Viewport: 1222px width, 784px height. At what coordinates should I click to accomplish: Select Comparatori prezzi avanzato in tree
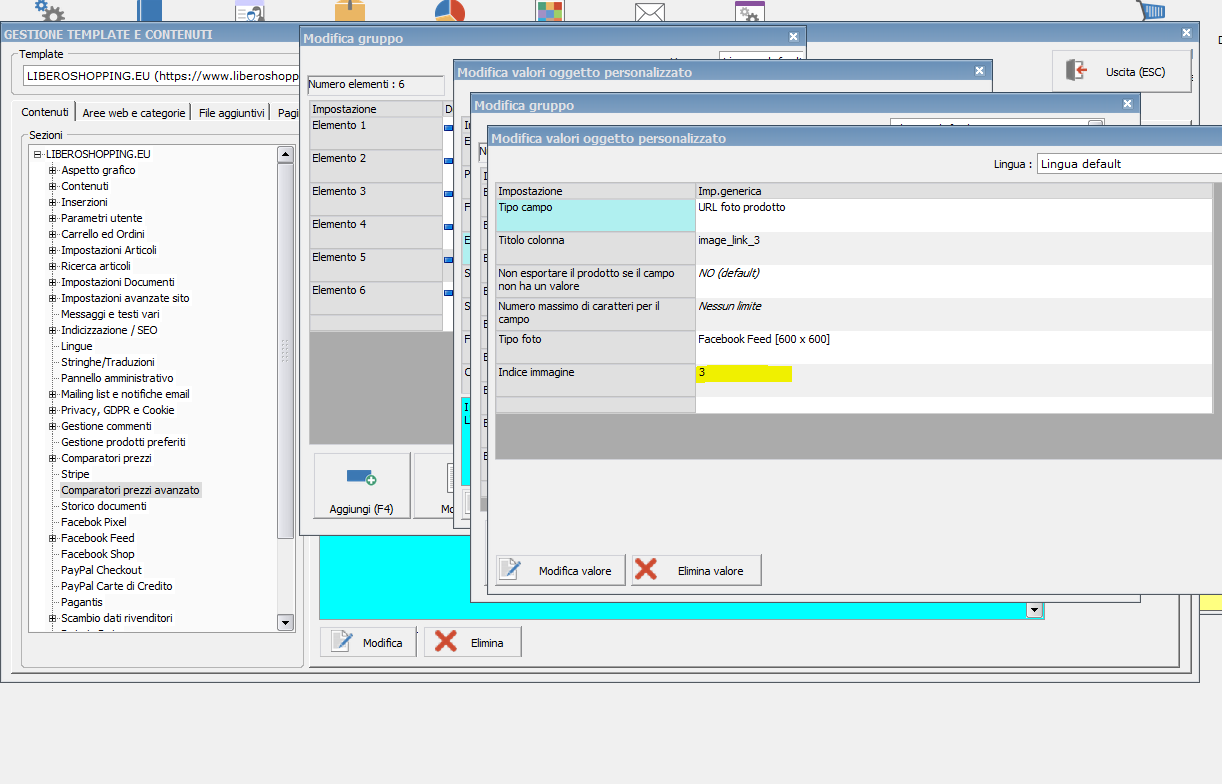click(130, 490)
